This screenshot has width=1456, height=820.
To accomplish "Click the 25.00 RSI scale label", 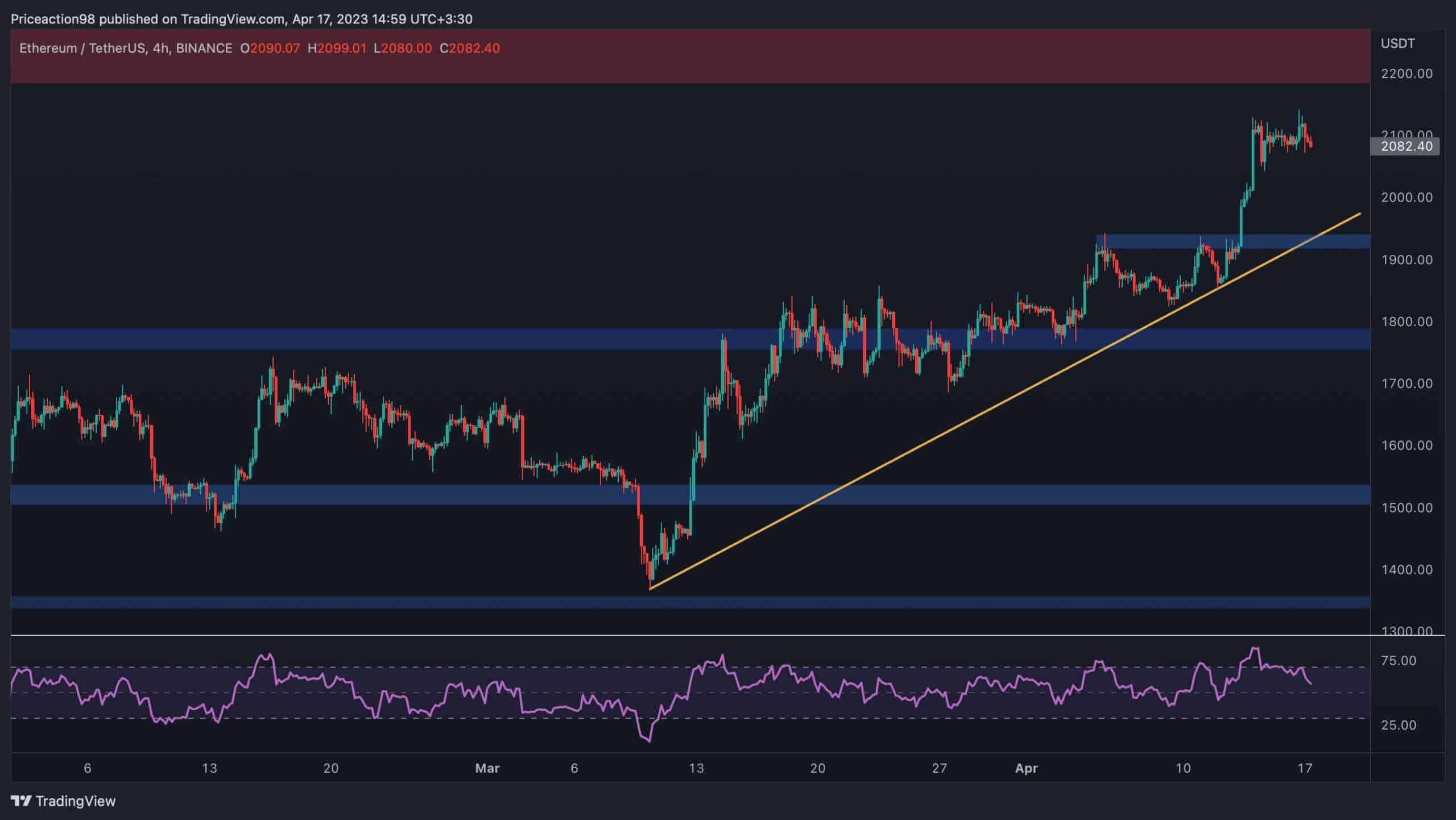I will (x=1399, y=725).
